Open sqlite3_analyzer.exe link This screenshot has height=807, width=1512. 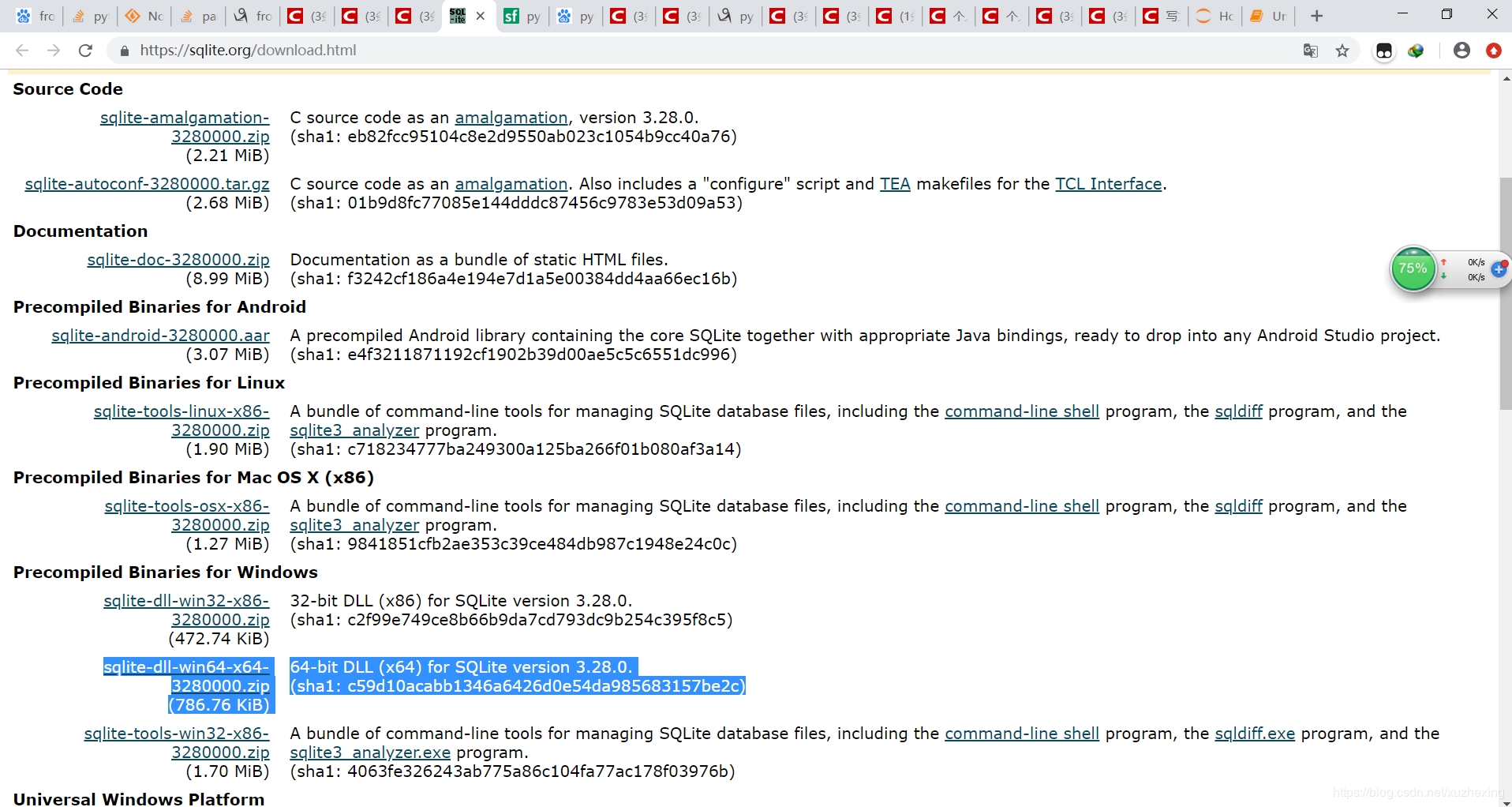370,753
